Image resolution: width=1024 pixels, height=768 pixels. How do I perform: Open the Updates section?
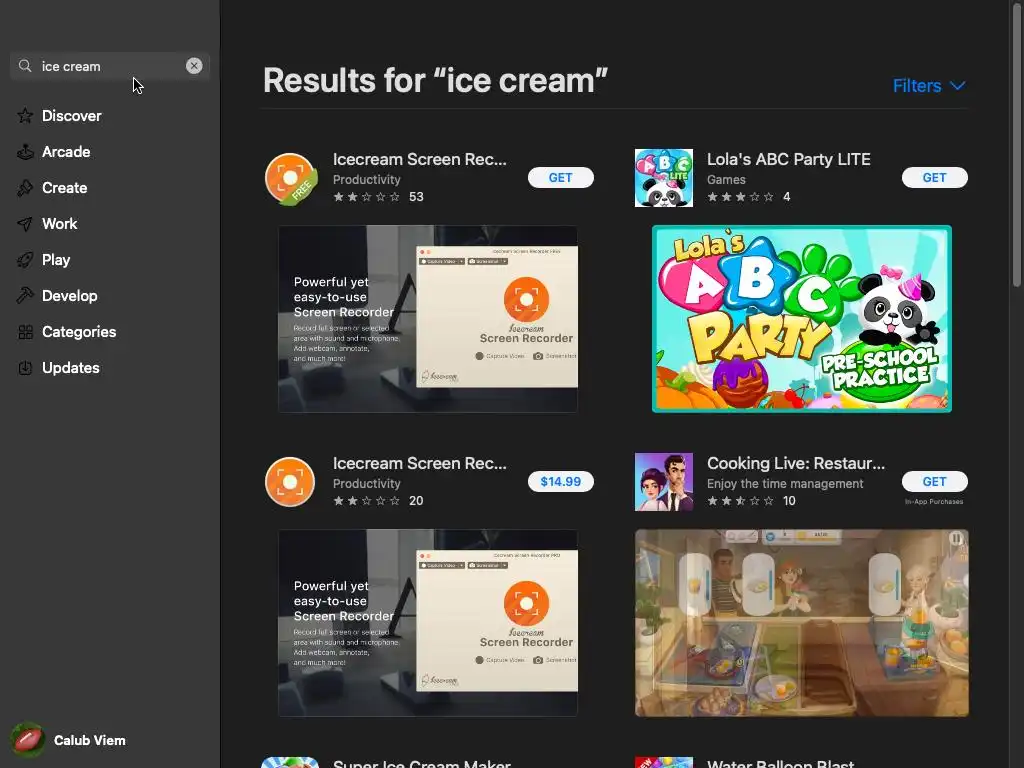[x=71, y=368]
